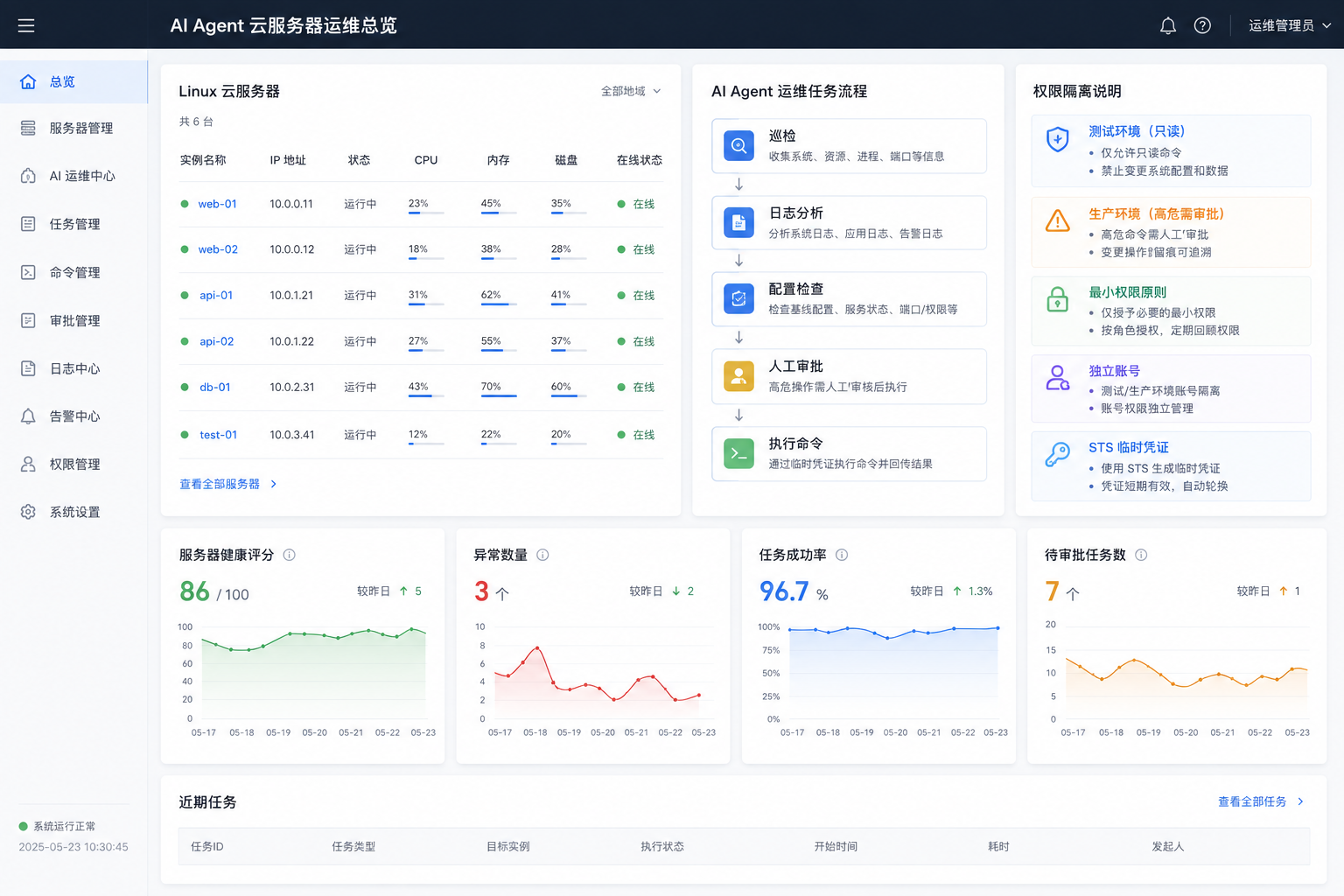Image resolution: width=1344 pixels, height=896 pixels.
Task: Open AI 运维中心 sidebar item
Action: tap(73, 176)
